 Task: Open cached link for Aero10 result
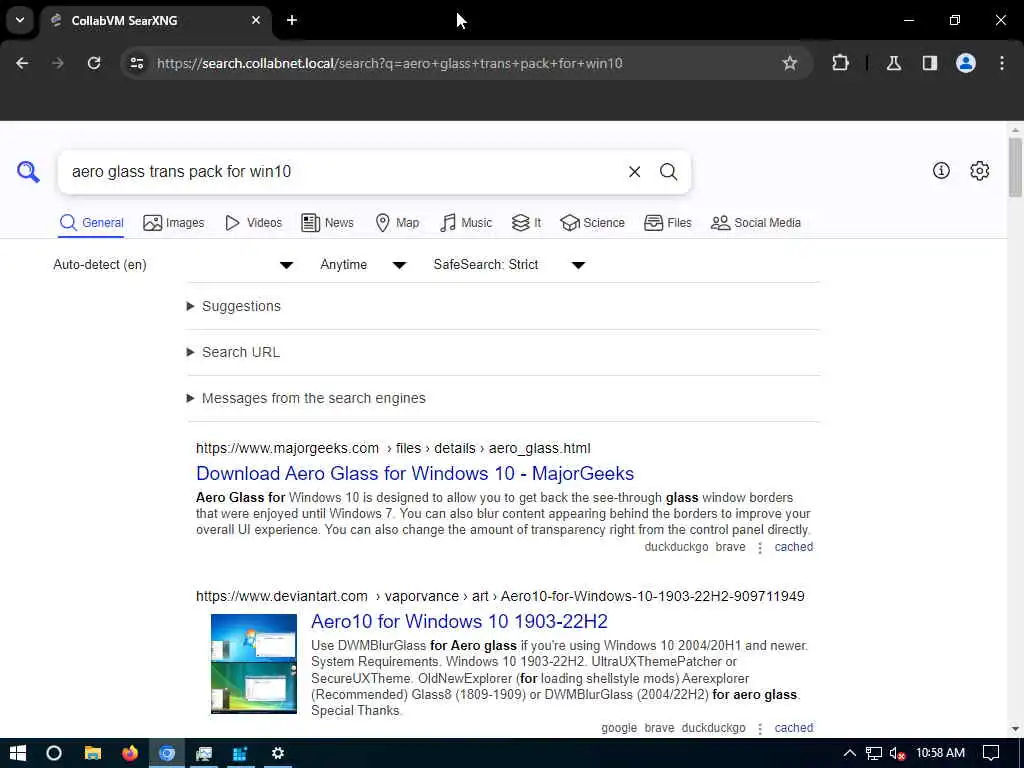[x=793, y=728]
